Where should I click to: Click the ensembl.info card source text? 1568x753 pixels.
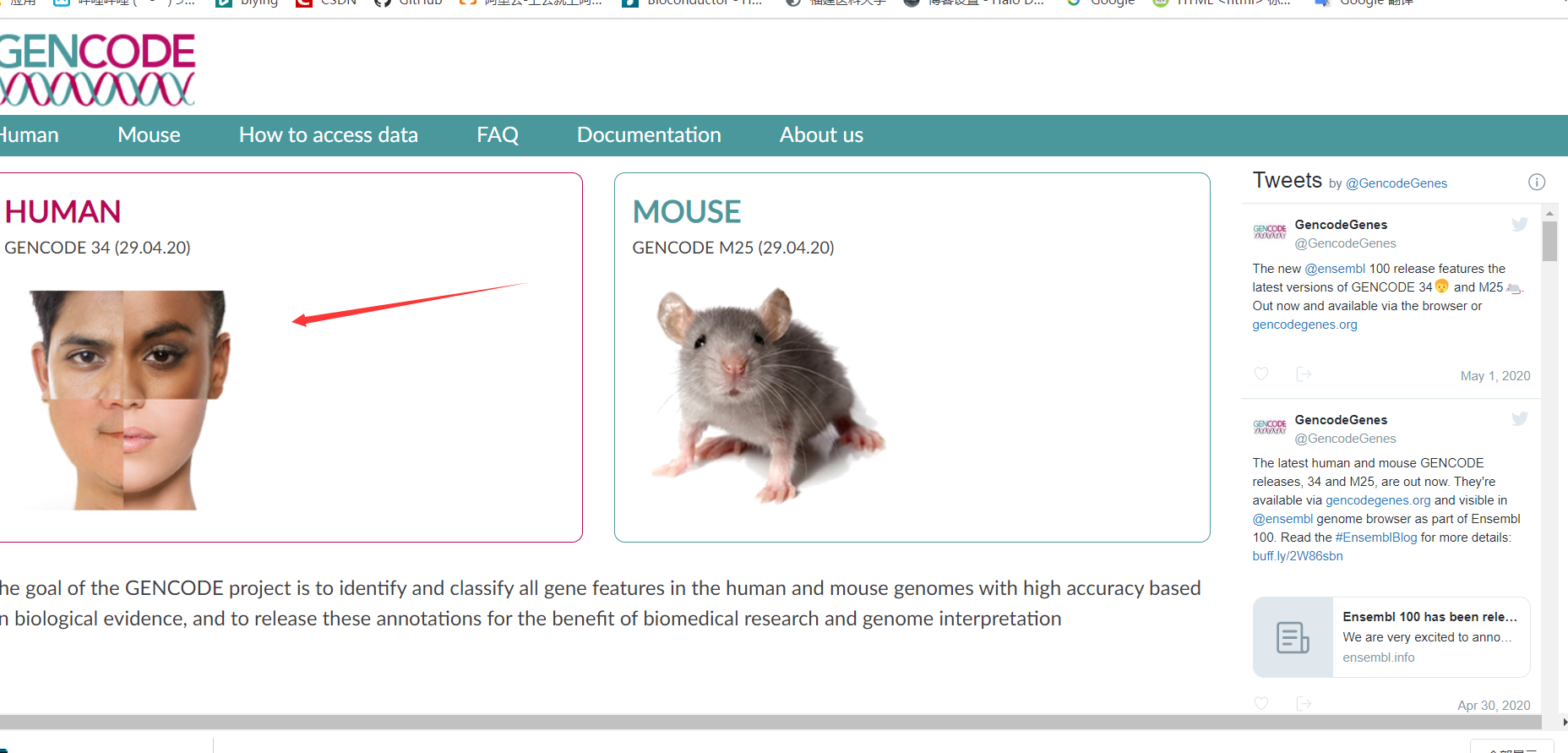1378,658
